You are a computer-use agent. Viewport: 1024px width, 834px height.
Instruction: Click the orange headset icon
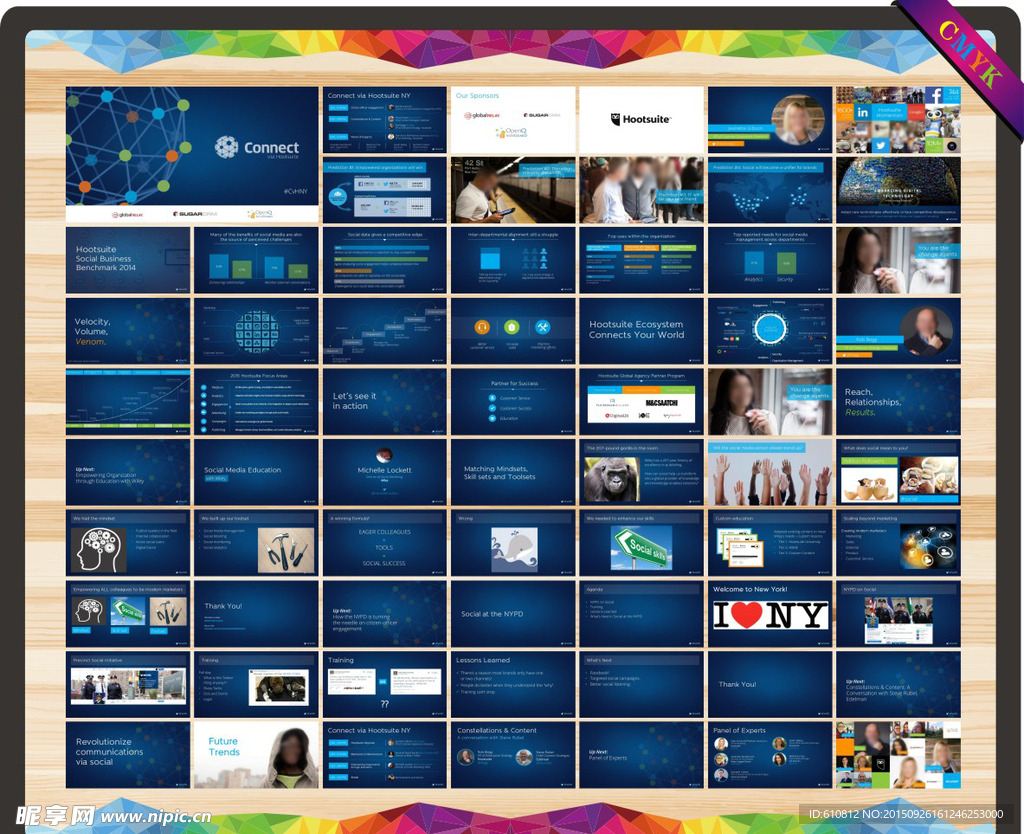tap(482, 327)
